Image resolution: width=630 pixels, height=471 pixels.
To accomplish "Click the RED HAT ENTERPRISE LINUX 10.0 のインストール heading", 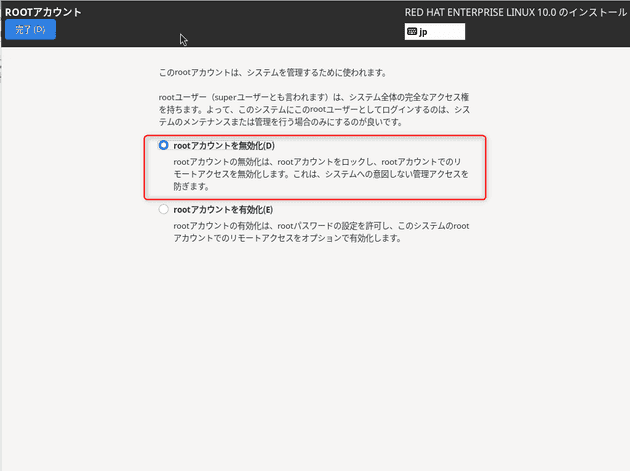I will pos(515,12).
